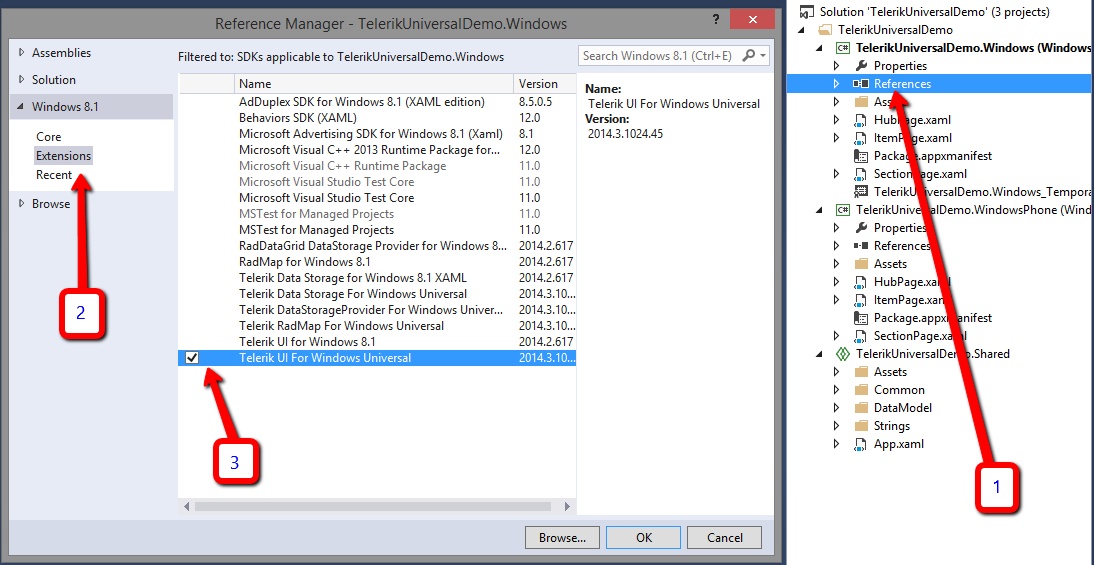The width and height of the screenshot is (1094, 565).
Task: Uncheck Telerik UI For Windows Universal checkbox
Action: [192, 358]
